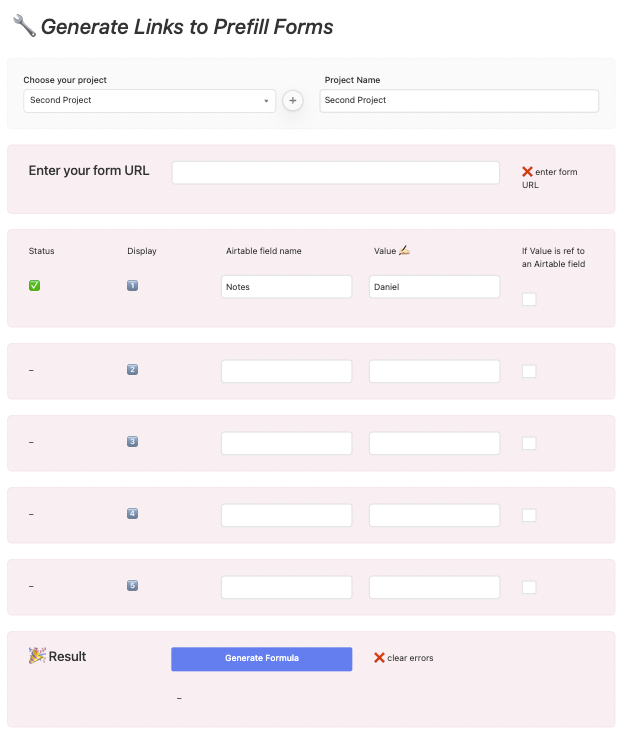Click the number 3 display icon

click(x=133, y=442)
